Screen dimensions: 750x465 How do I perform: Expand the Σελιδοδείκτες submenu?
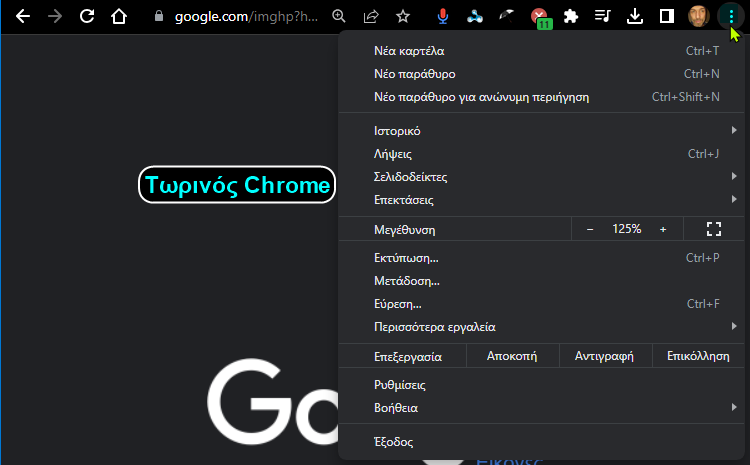pos(541,177)
